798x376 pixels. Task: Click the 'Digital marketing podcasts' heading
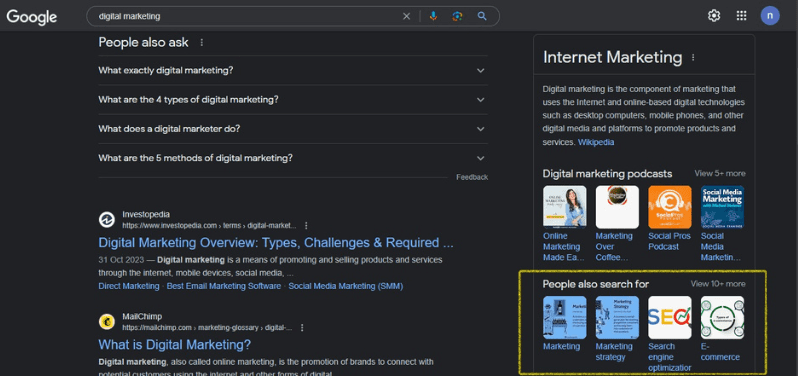coord(607,173)
